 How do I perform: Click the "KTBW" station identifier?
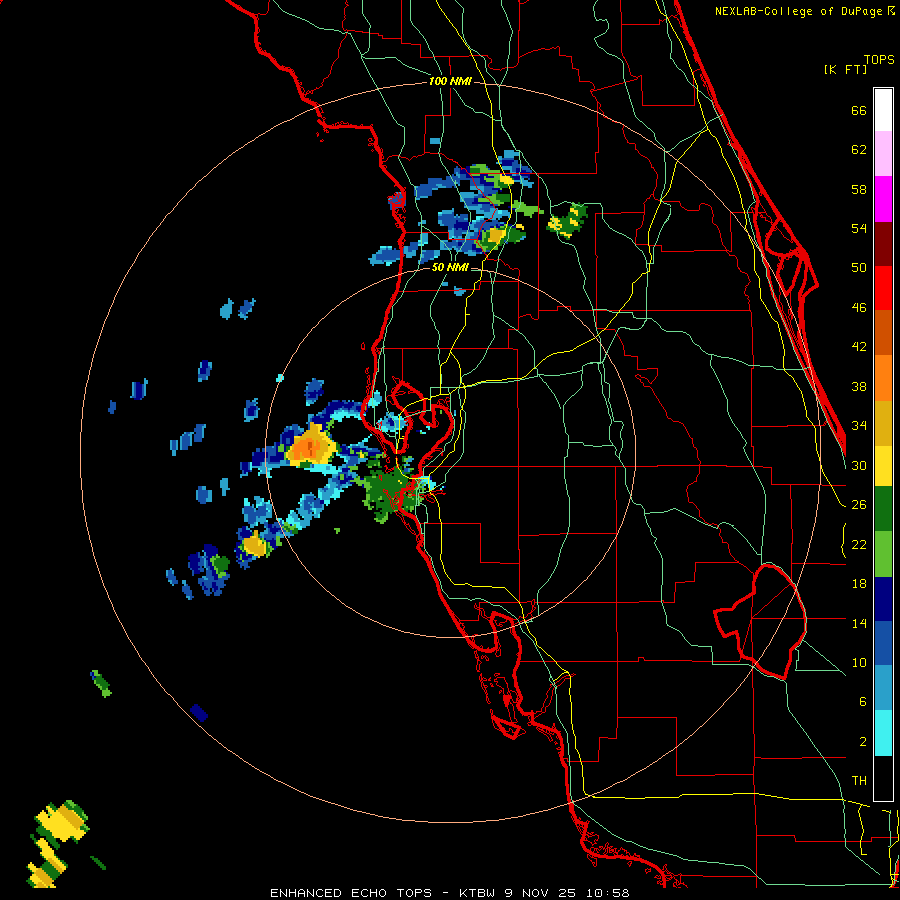[477, 893]
